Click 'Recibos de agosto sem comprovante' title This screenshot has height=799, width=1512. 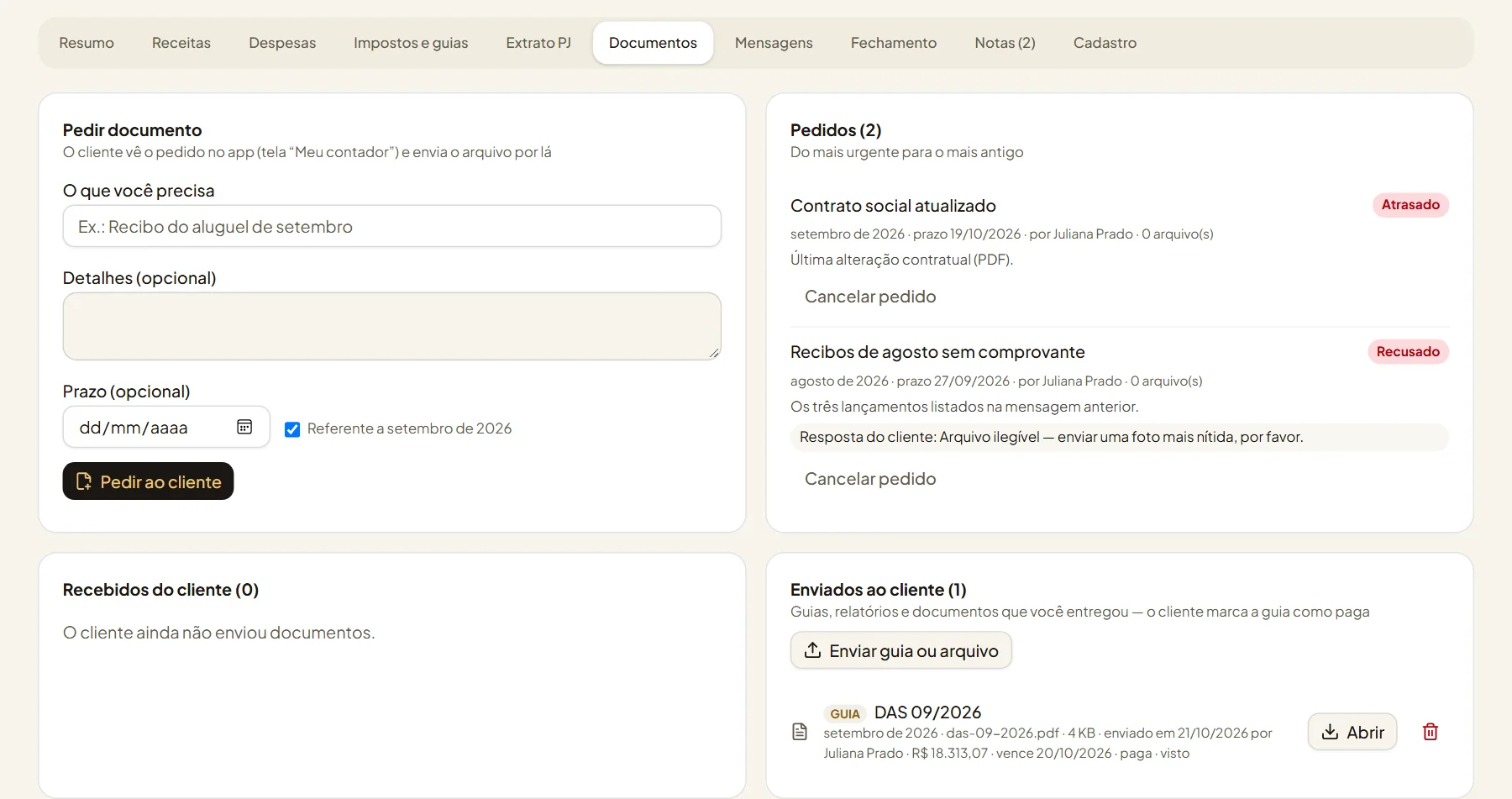click(x=937, y=352)
